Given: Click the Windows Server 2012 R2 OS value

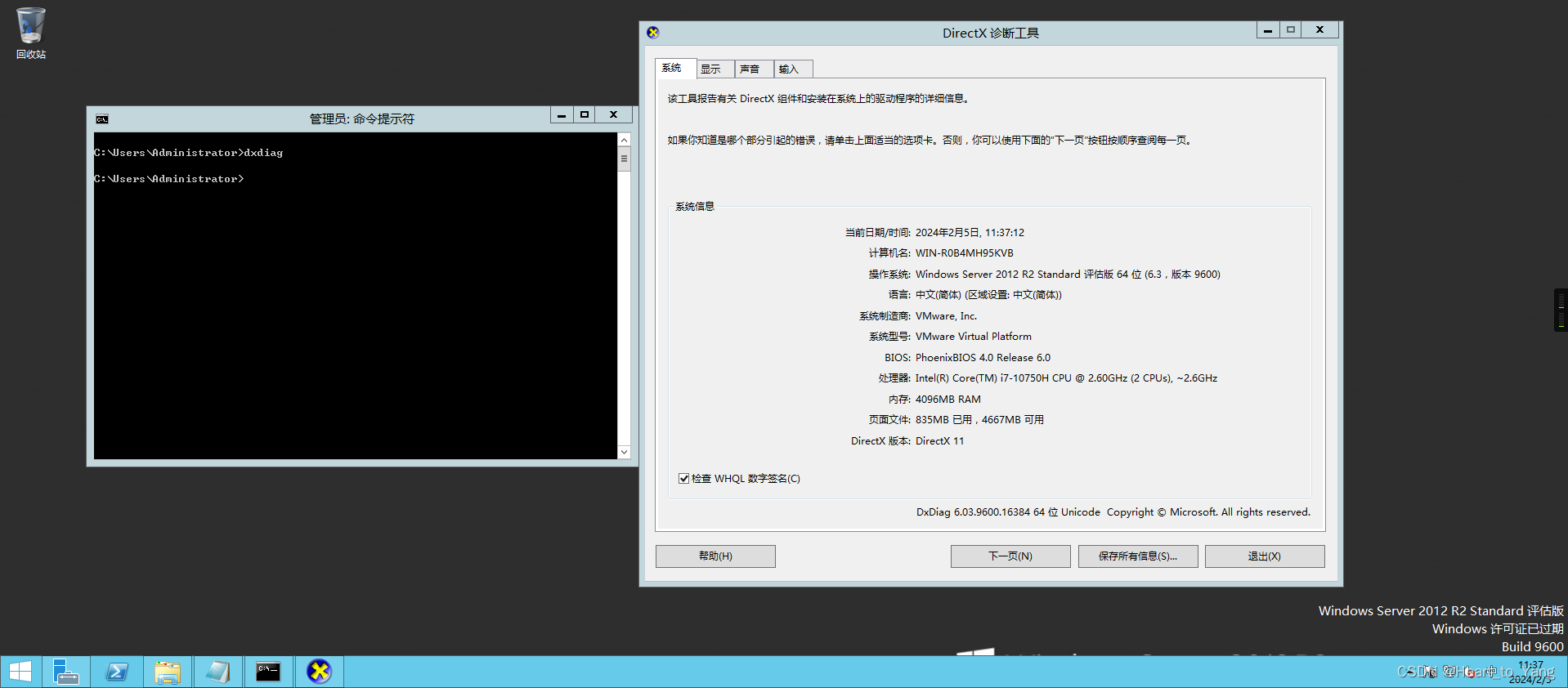Looking at the screenshot, I should pos(1068,275).
